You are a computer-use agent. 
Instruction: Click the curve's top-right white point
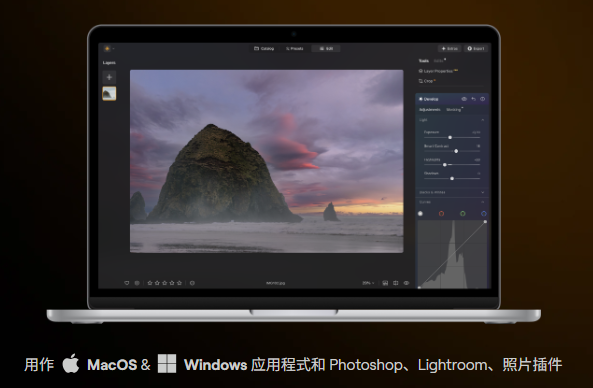(x=485, y=222)
